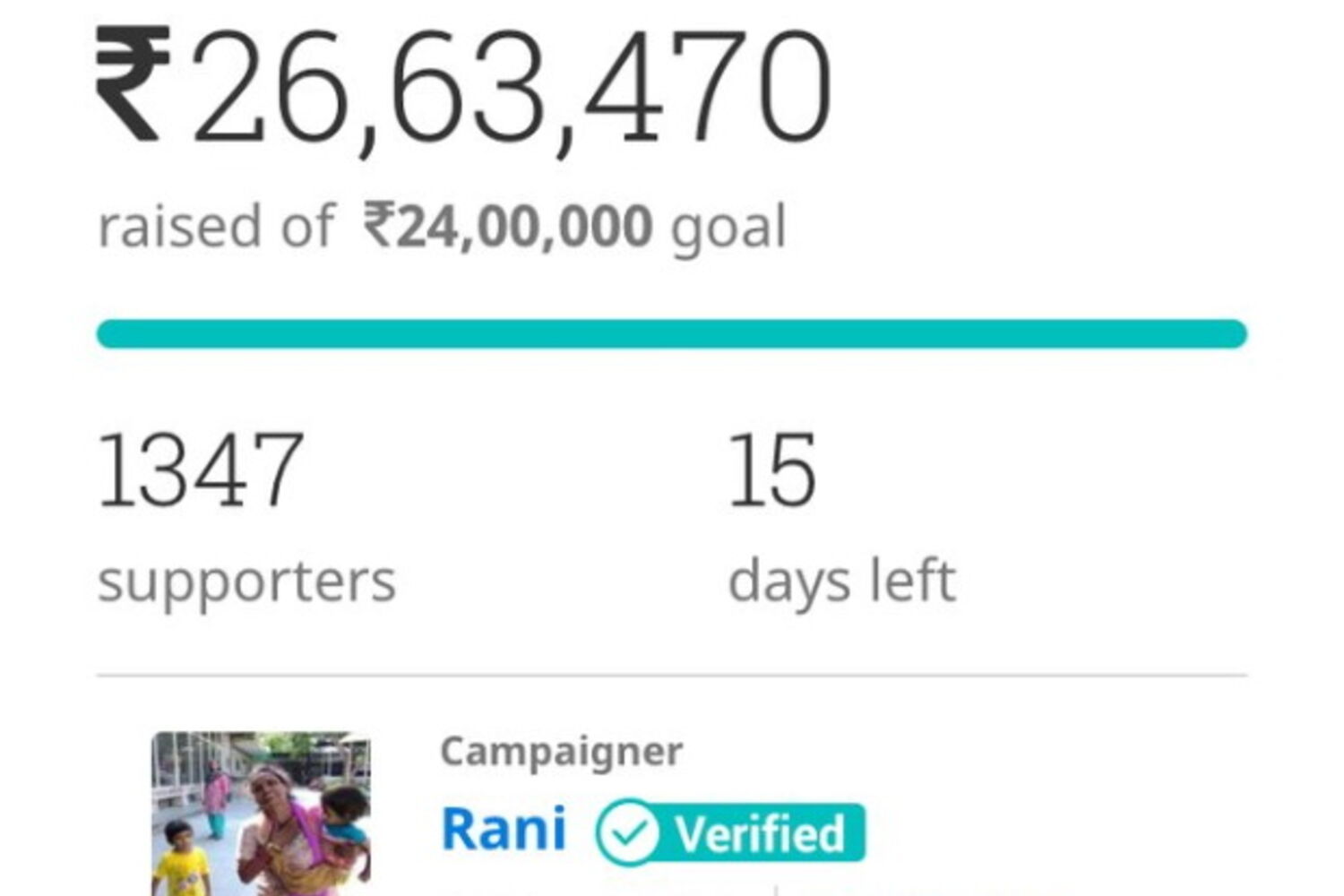The image size is (1344, 896).
Task: Click the 'days left' label
Action: coord(842,581)
